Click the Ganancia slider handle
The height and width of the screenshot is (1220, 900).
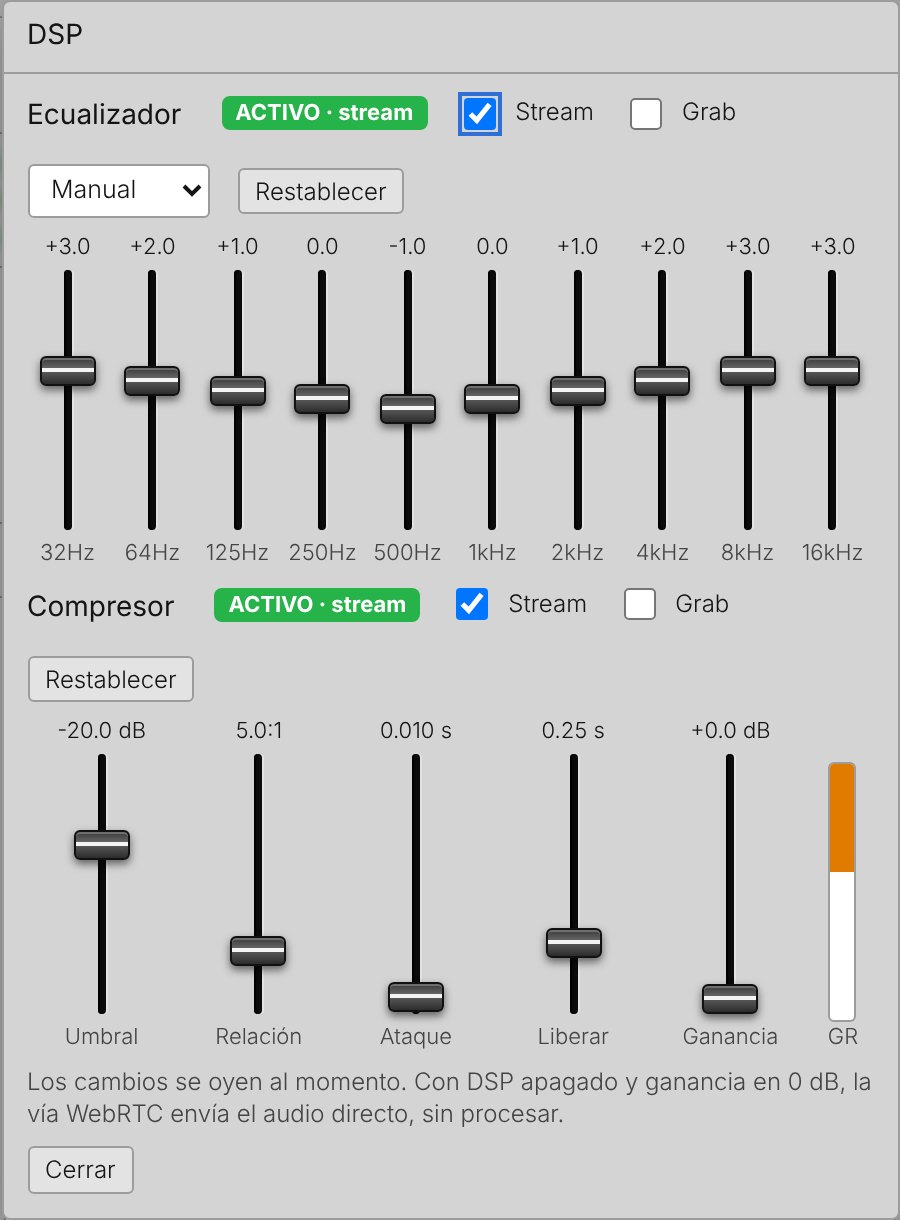[730, 999]
